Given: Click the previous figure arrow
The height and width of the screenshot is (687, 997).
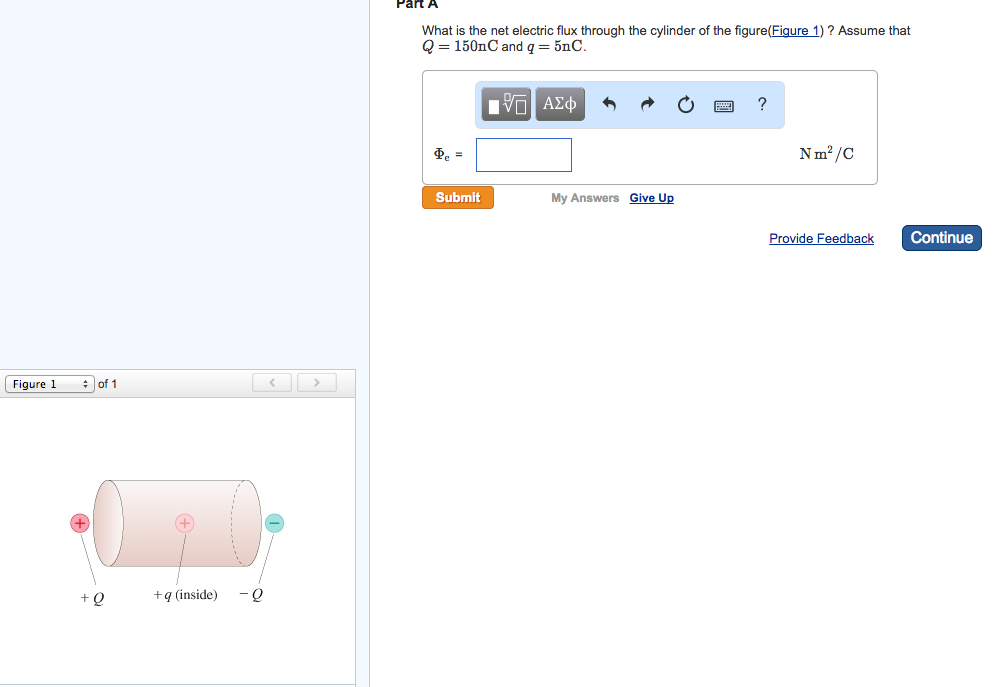Looking at the screenshot, I should 271,382.
